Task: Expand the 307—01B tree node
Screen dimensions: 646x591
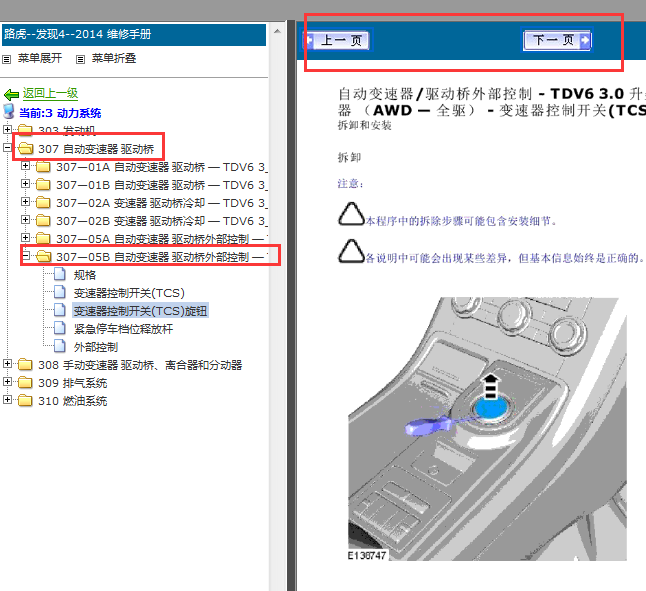Action: 25,184
